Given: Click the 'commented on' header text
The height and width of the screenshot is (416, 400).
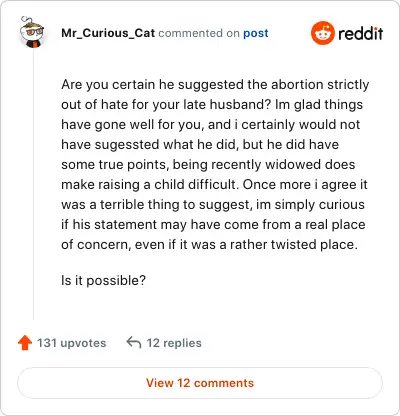Looking at the screenshot, I should coord(199,33).
